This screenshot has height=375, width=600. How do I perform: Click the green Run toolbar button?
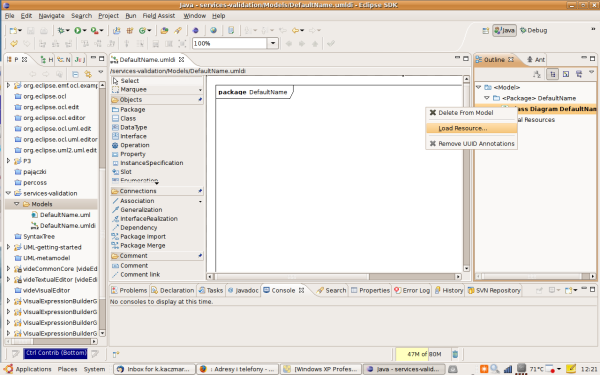coord(78,30)
